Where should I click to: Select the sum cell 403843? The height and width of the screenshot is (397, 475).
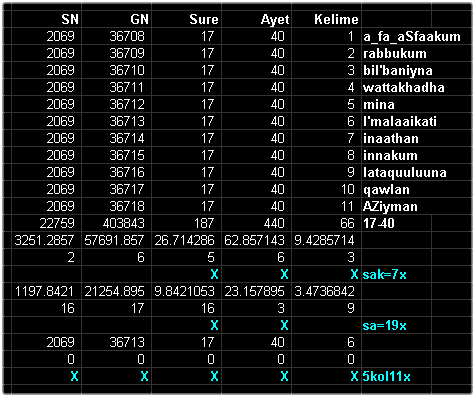click(x=117, y=223)
